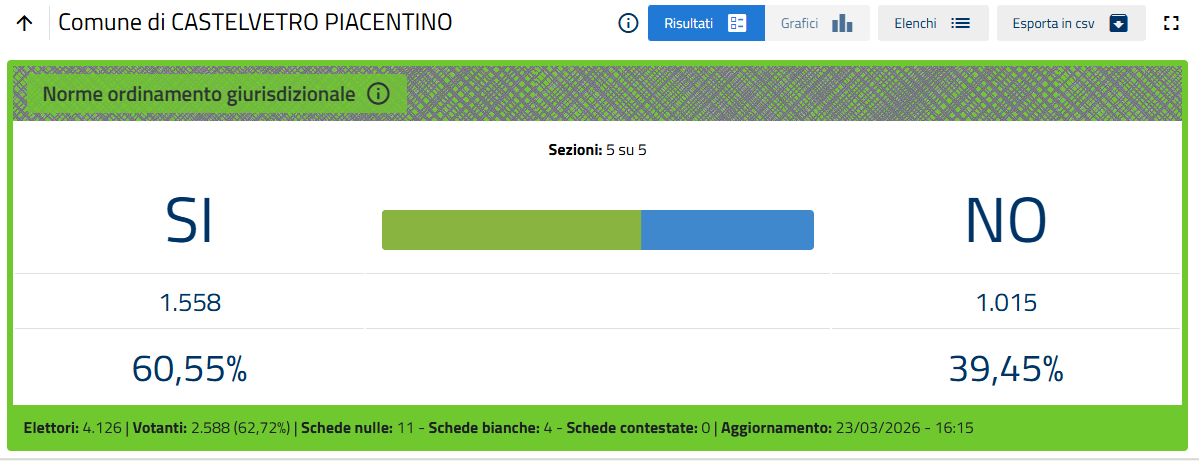This screenshot has width=1199, height=461.
Task: Click the bar chart icon in Grafici
Action: [843, 23]
